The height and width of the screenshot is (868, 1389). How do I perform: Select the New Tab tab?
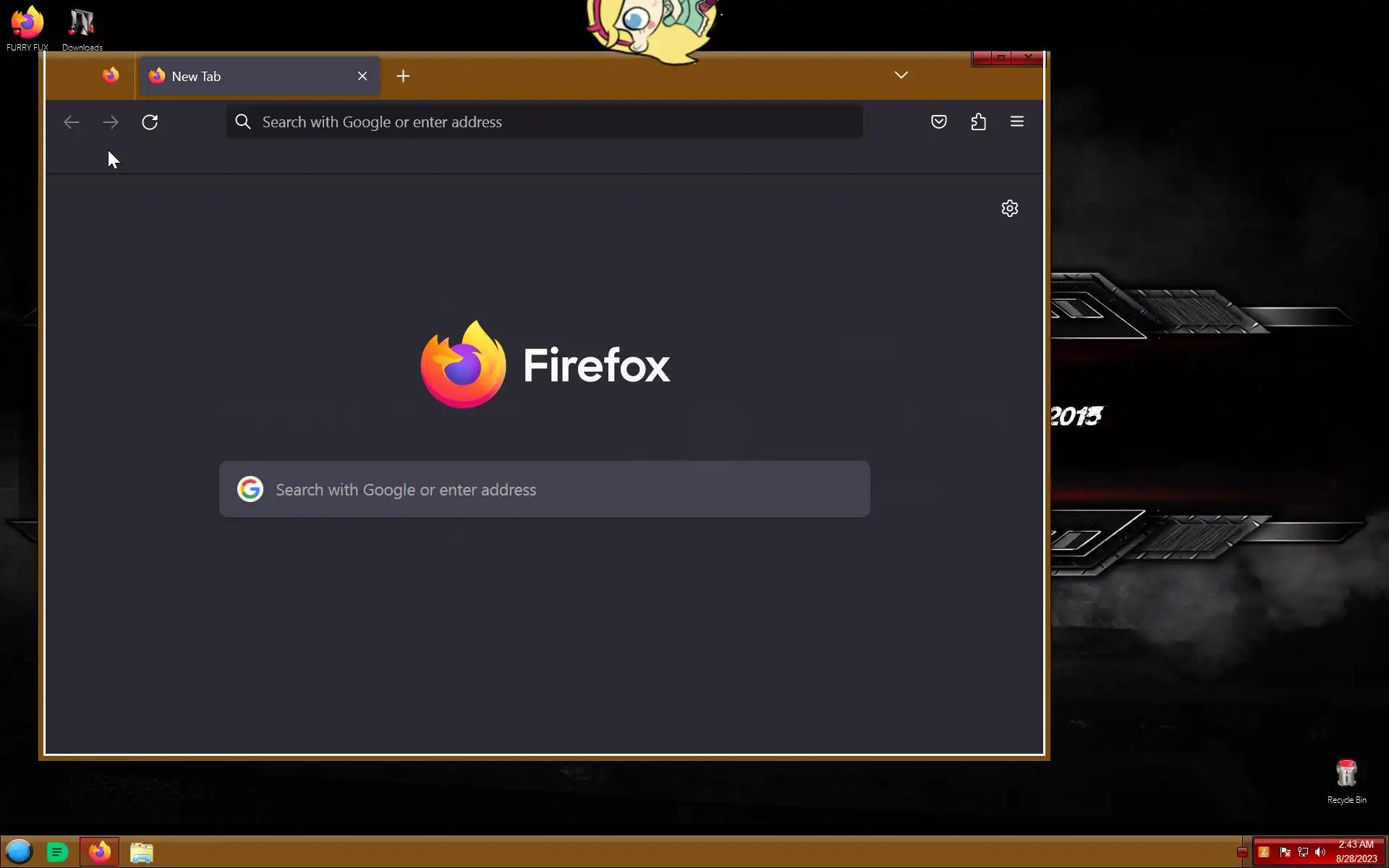[x=246, y=77]
